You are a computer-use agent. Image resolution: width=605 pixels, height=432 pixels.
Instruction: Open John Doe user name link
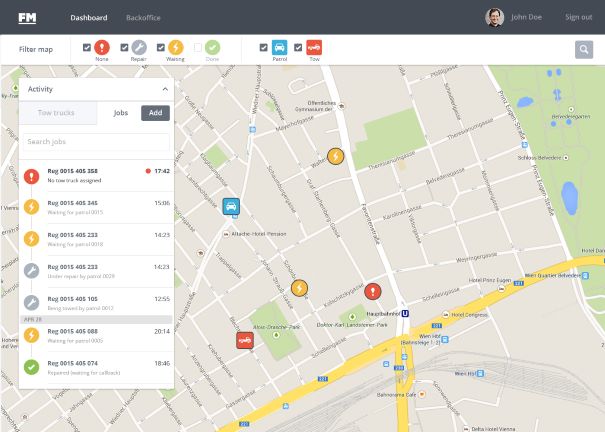tap(526, 17)
